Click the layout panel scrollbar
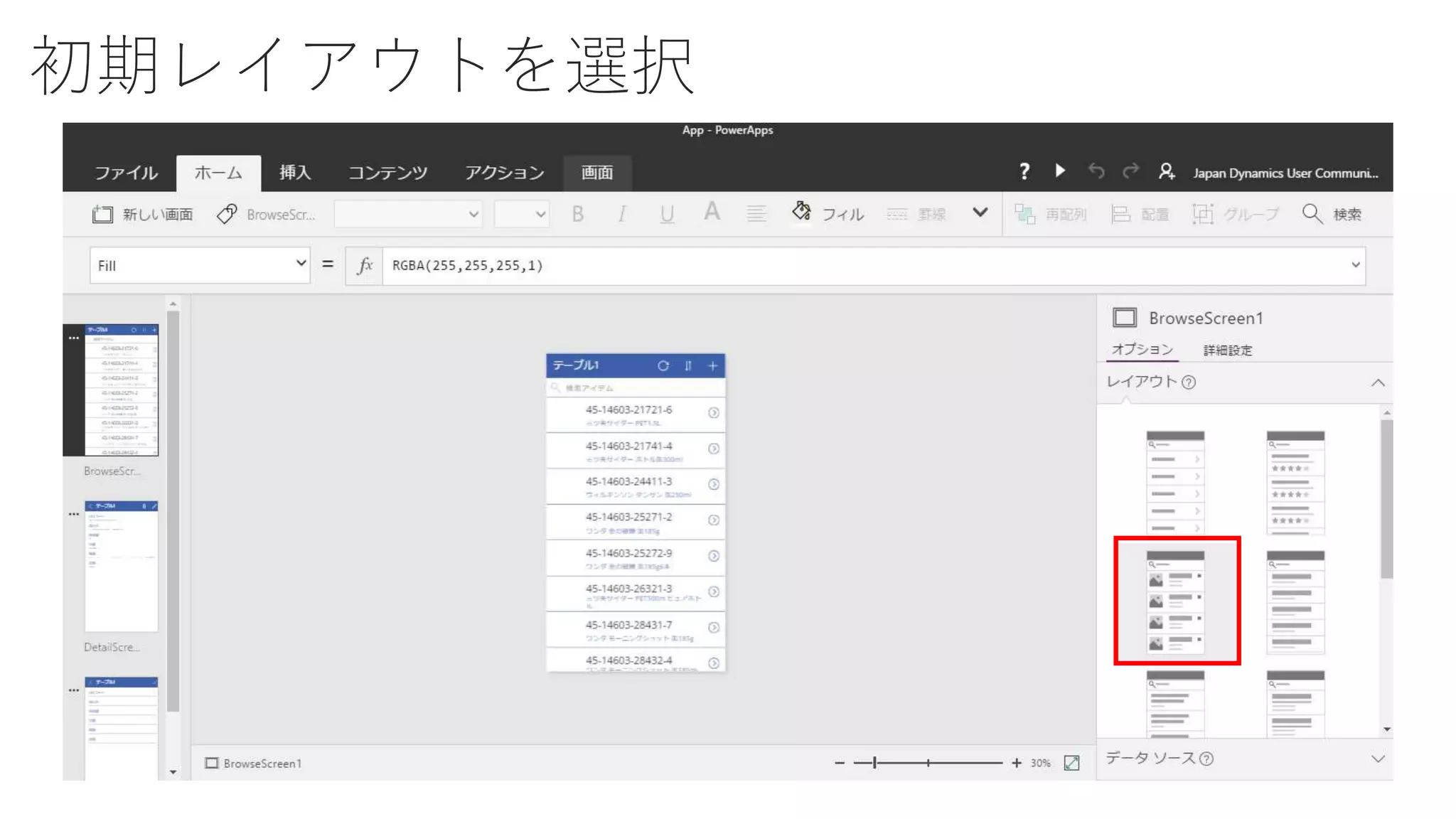1456x819 pixels. pos(1386,498)
